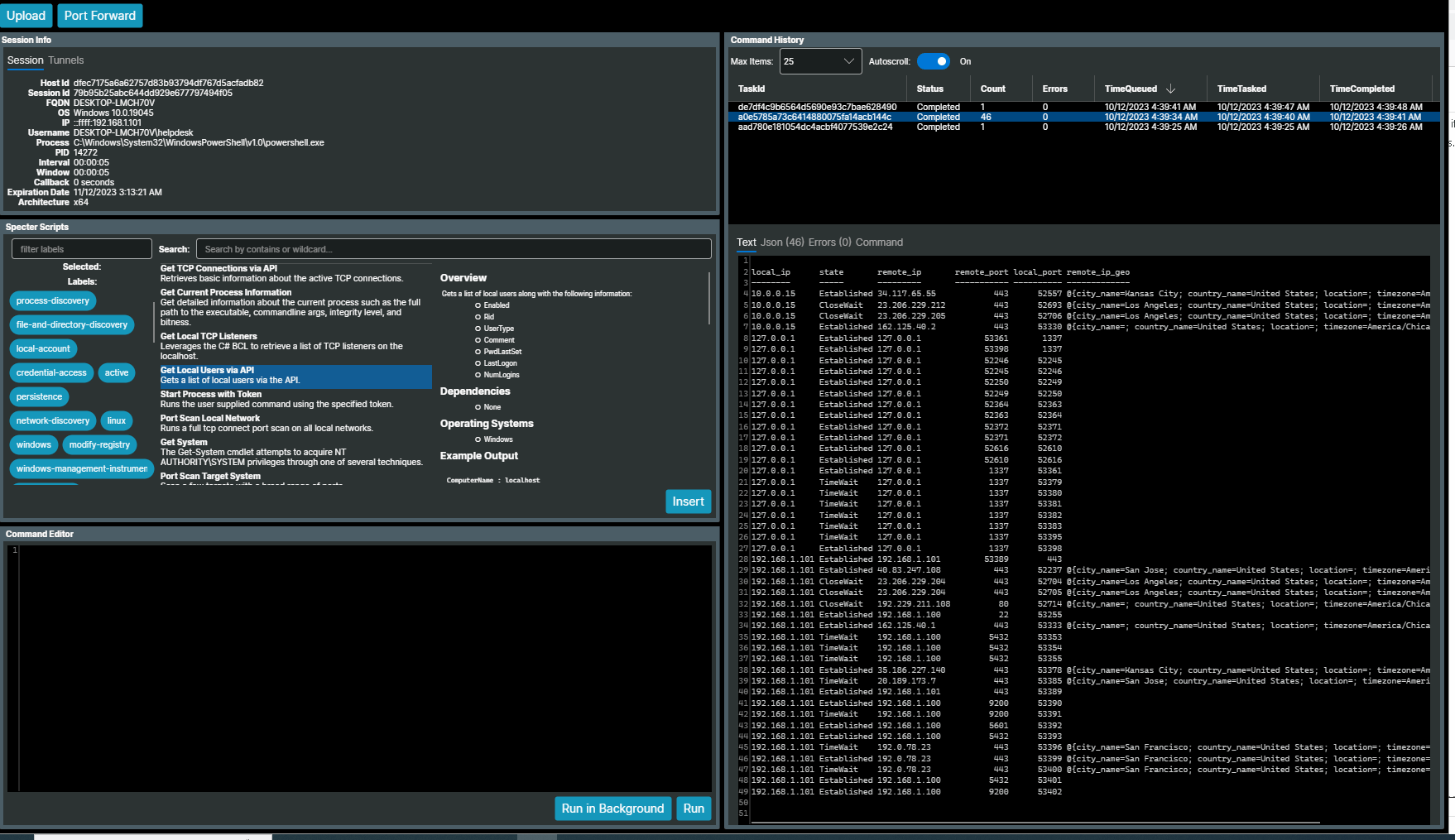Select the Port Scan Target System script
The image size is (1455, 840).
[x=295, y=477]
